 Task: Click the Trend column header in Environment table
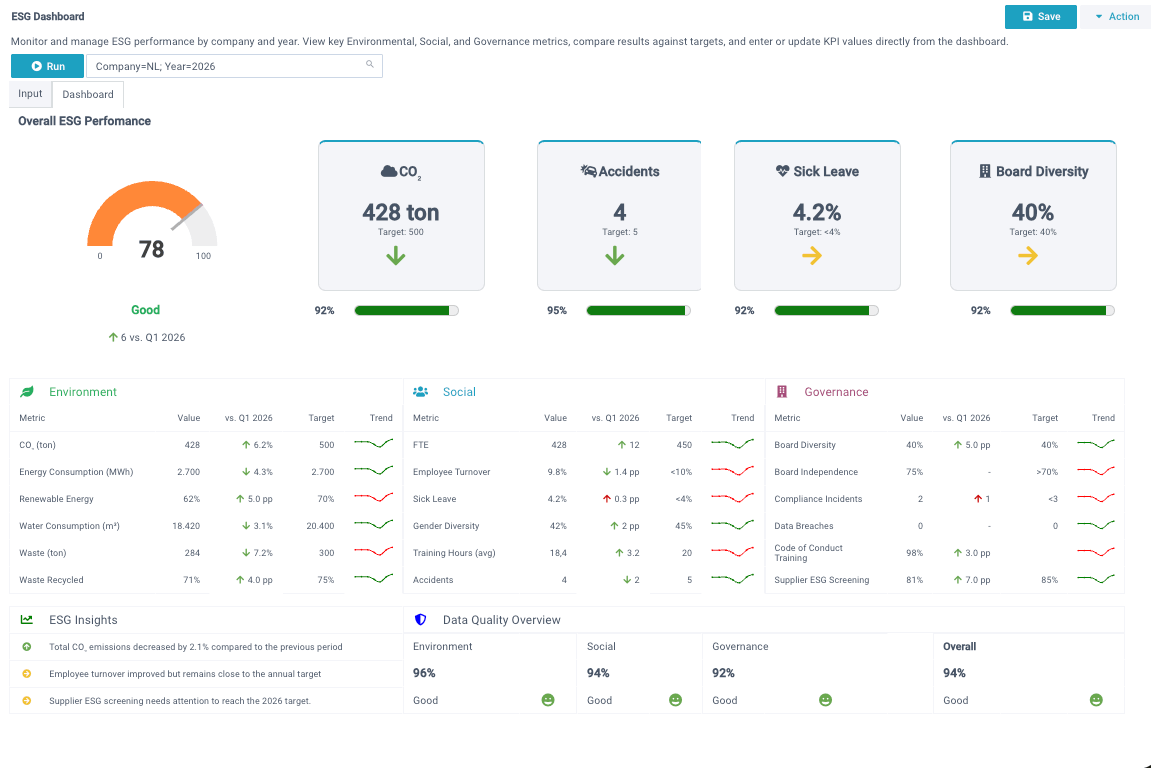pyautogui.click(x=381, y=418)
